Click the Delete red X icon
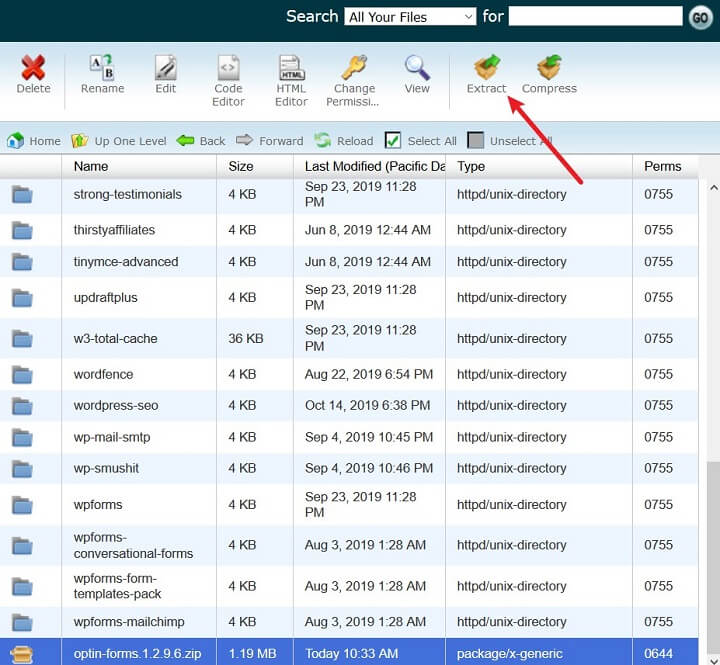The width and height of the screenshot is (720, 665). click(x=33, y=67)
